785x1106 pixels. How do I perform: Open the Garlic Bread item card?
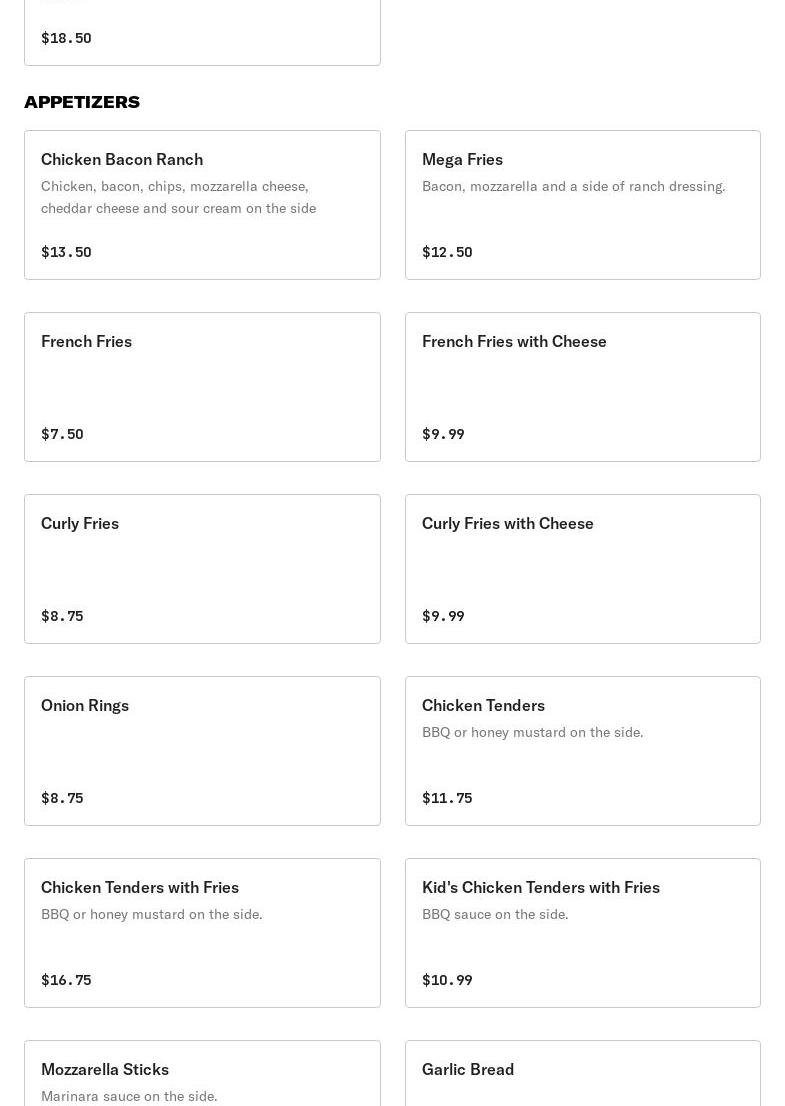[582, 1075]
